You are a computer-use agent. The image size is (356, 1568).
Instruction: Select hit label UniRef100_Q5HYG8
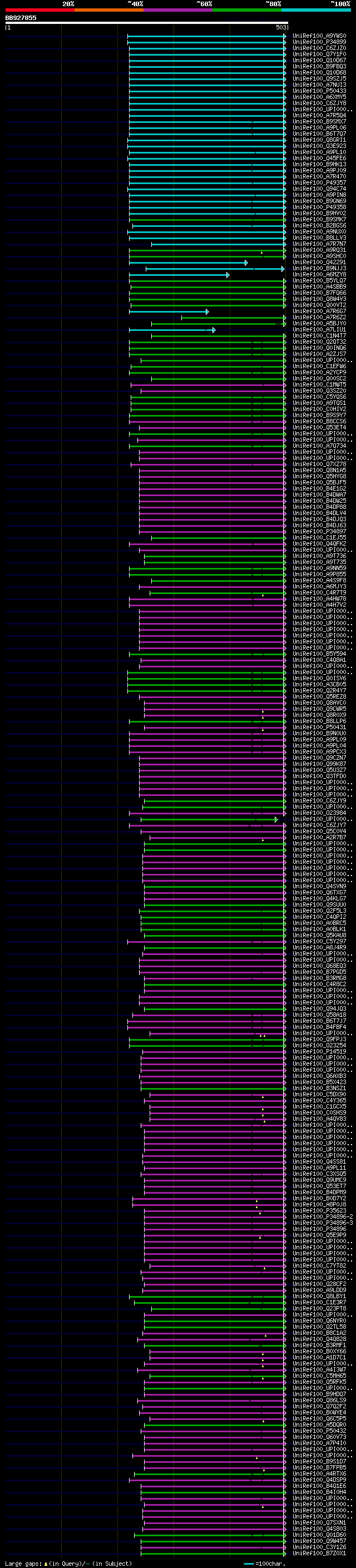coord(319,476)
